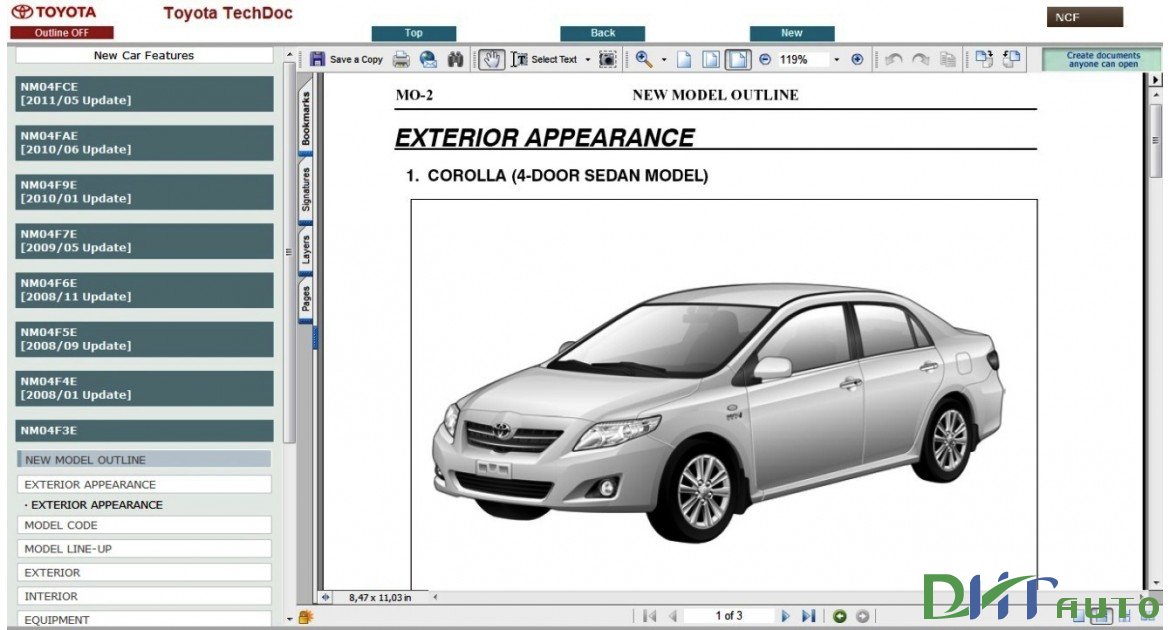Viewport: 1170px width, 630px height.
Task: Click grey next view button
Action: [x=863, y=616]
